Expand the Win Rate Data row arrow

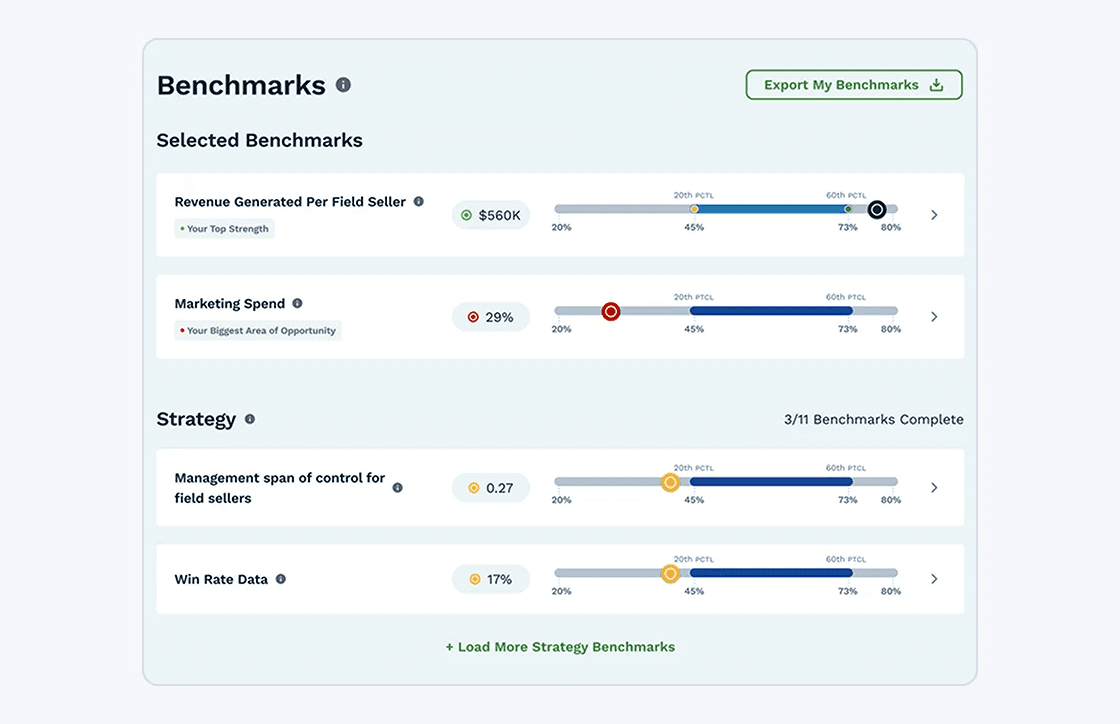[x=934, y=579]
